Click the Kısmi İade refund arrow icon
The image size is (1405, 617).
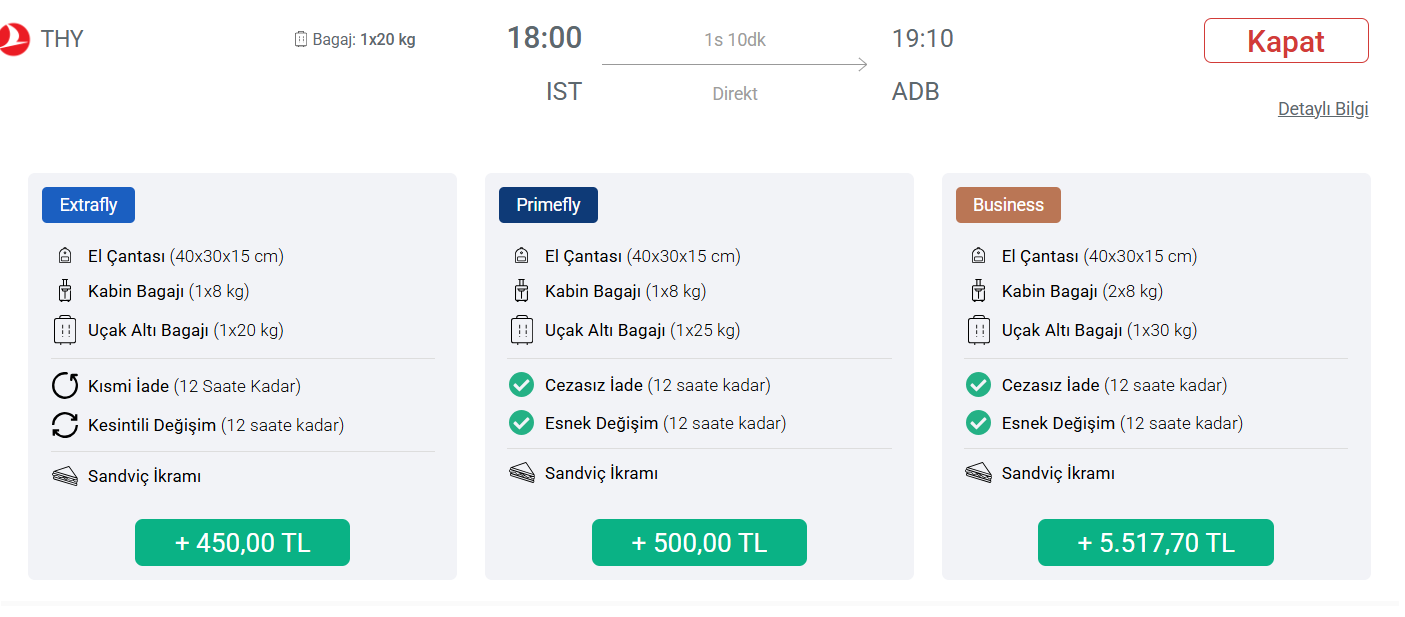click(65, 386)
